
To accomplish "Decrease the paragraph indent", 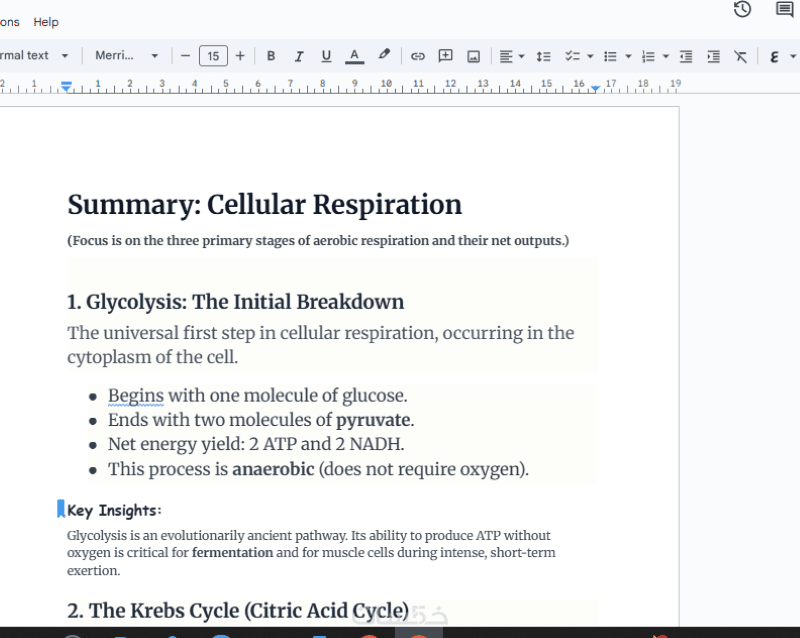I will click(x=686, y=56).
